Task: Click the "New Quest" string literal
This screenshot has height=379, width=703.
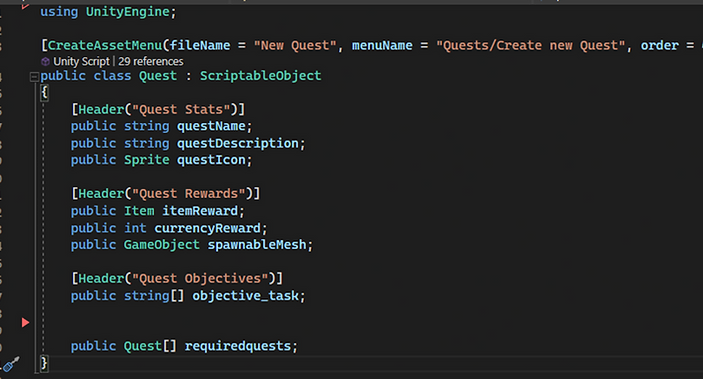Action: pos(295,45)
